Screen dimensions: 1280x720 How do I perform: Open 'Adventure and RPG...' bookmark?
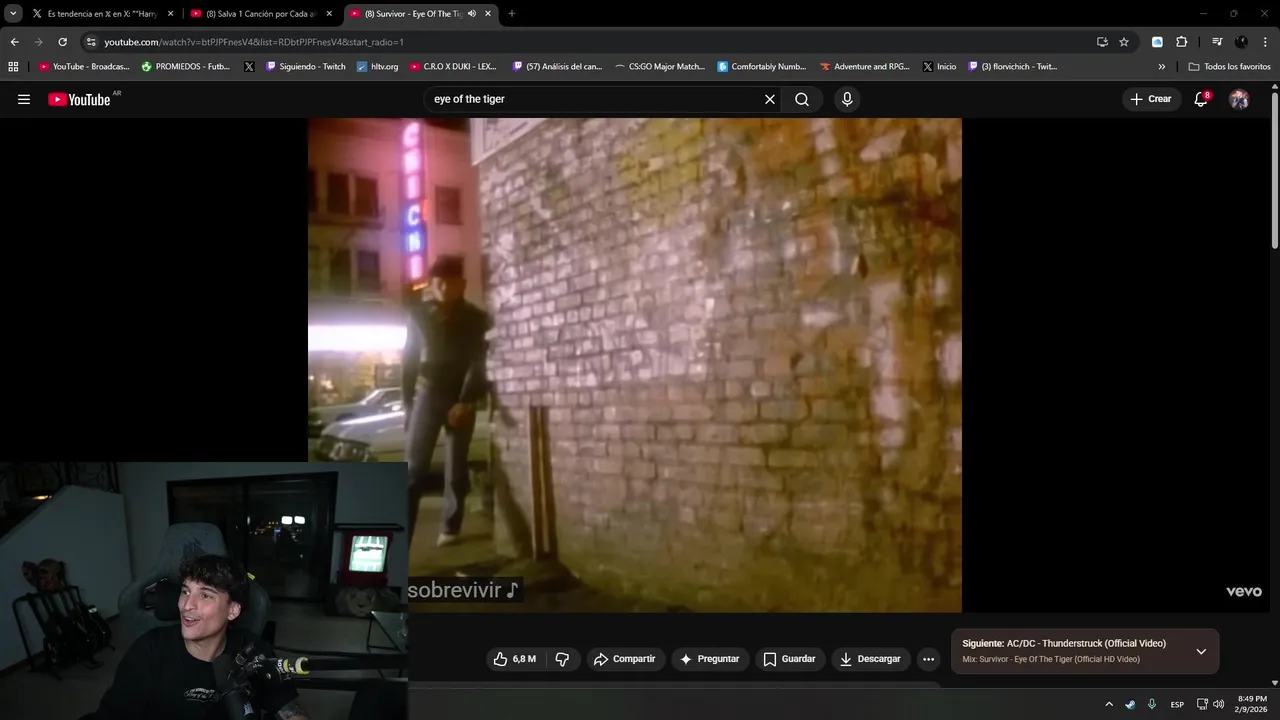[865, 67]
